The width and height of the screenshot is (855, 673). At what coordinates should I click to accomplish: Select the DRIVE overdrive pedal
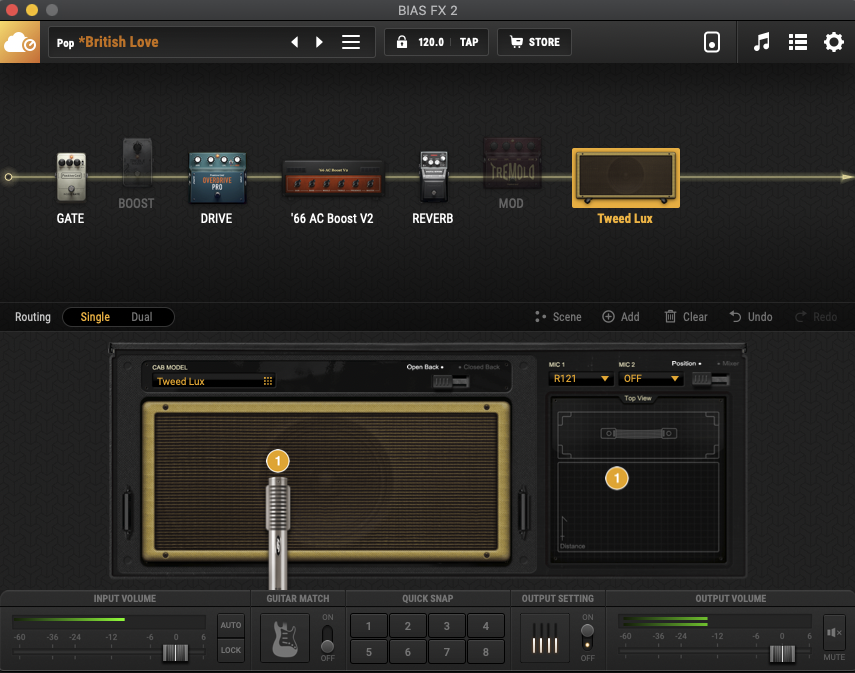217,177
